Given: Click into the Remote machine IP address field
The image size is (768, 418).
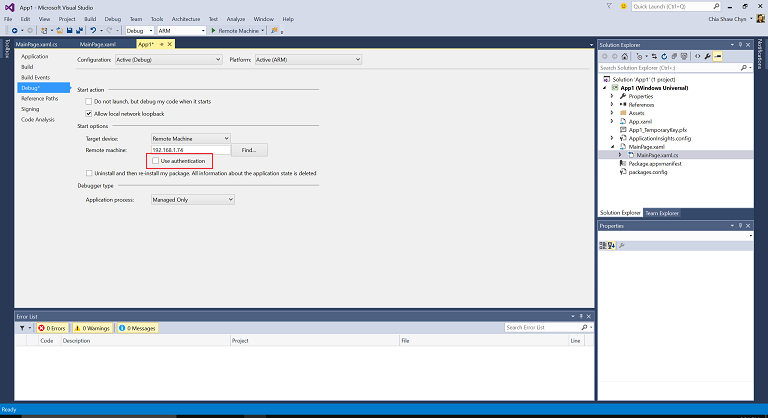Looking at the screenshot, I should (x=191, y=150).
